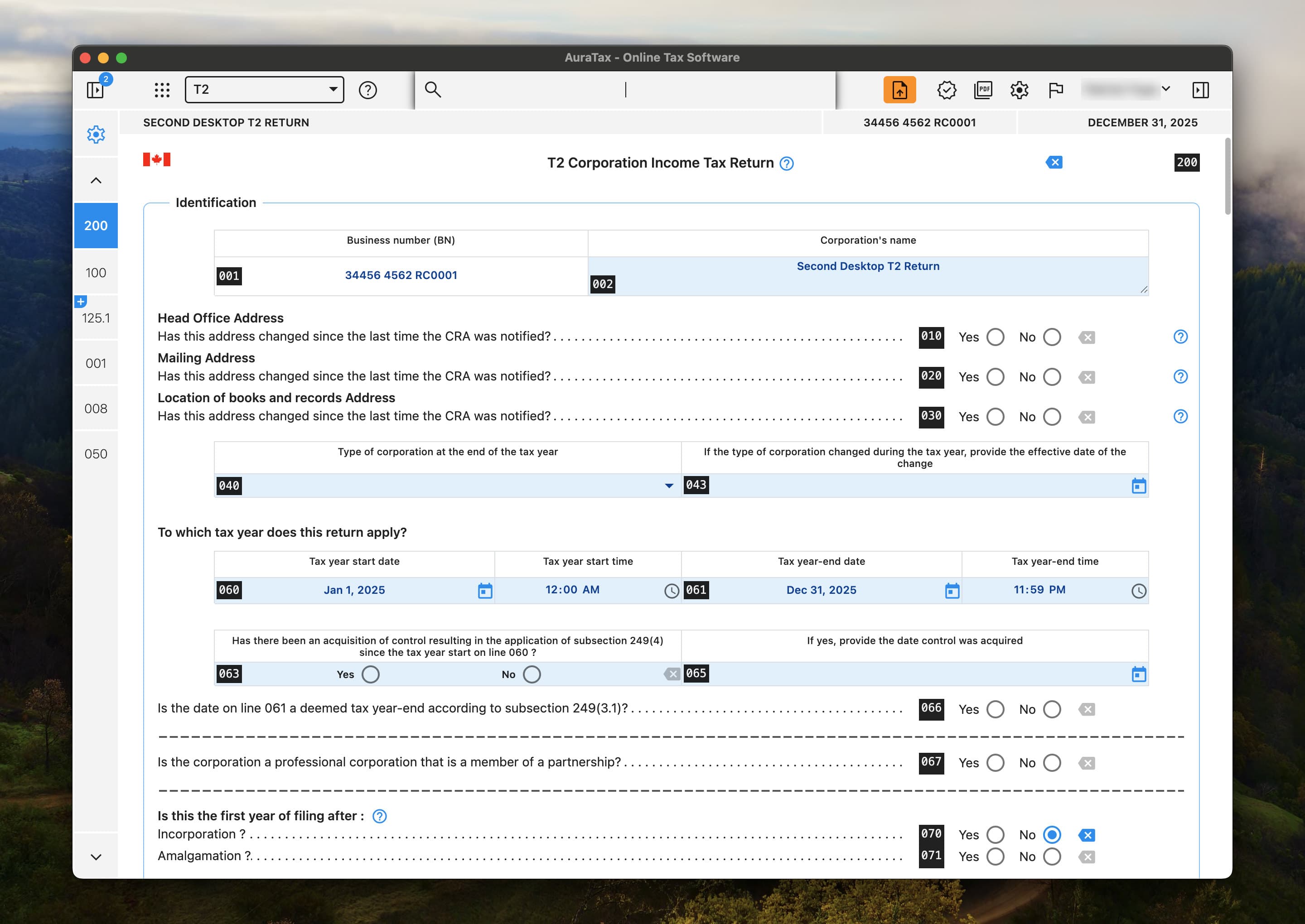
Task: Open help icon beside T2 Corporation title
Action: pos(787,164)
